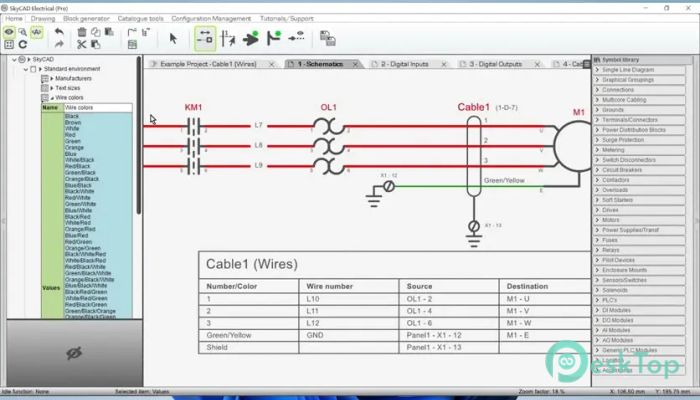This screenshot has height=400, width=700.
Task: Click the OL1 overload label
Action: click(329, 108)
